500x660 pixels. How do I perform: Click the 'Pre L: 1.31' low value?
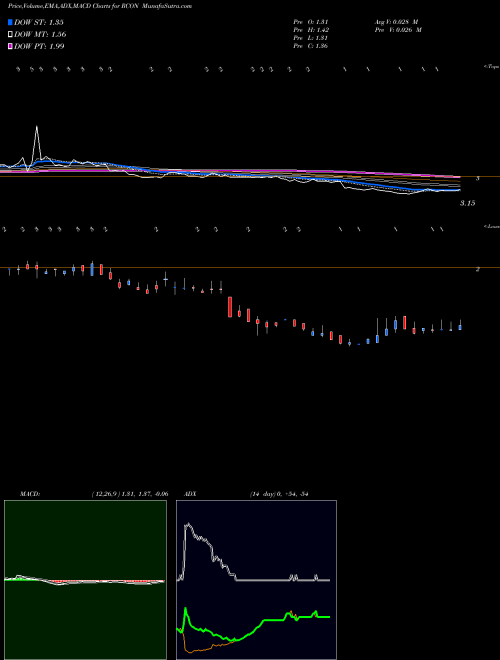[311, 38]
